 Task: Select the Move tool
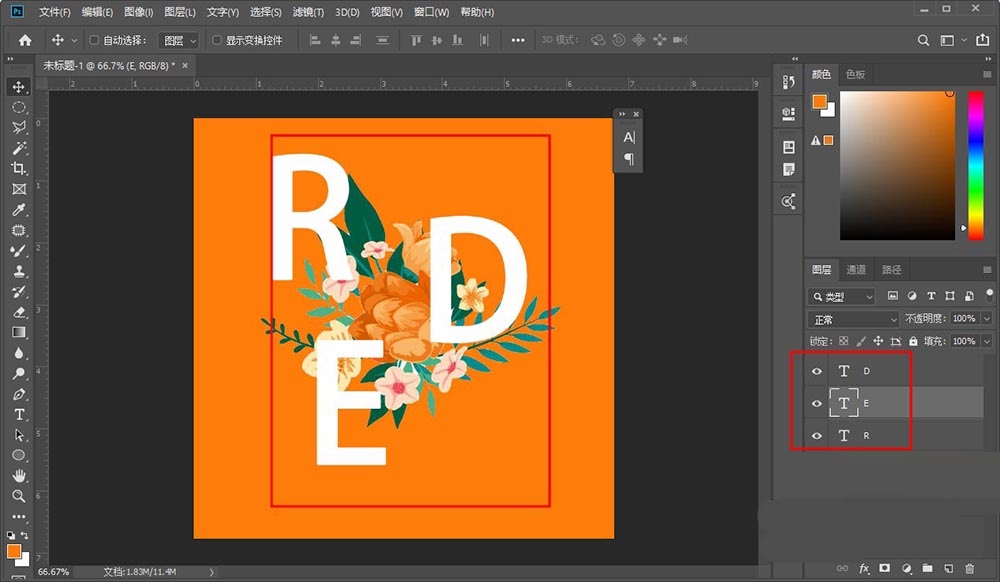tap(18, 87)
